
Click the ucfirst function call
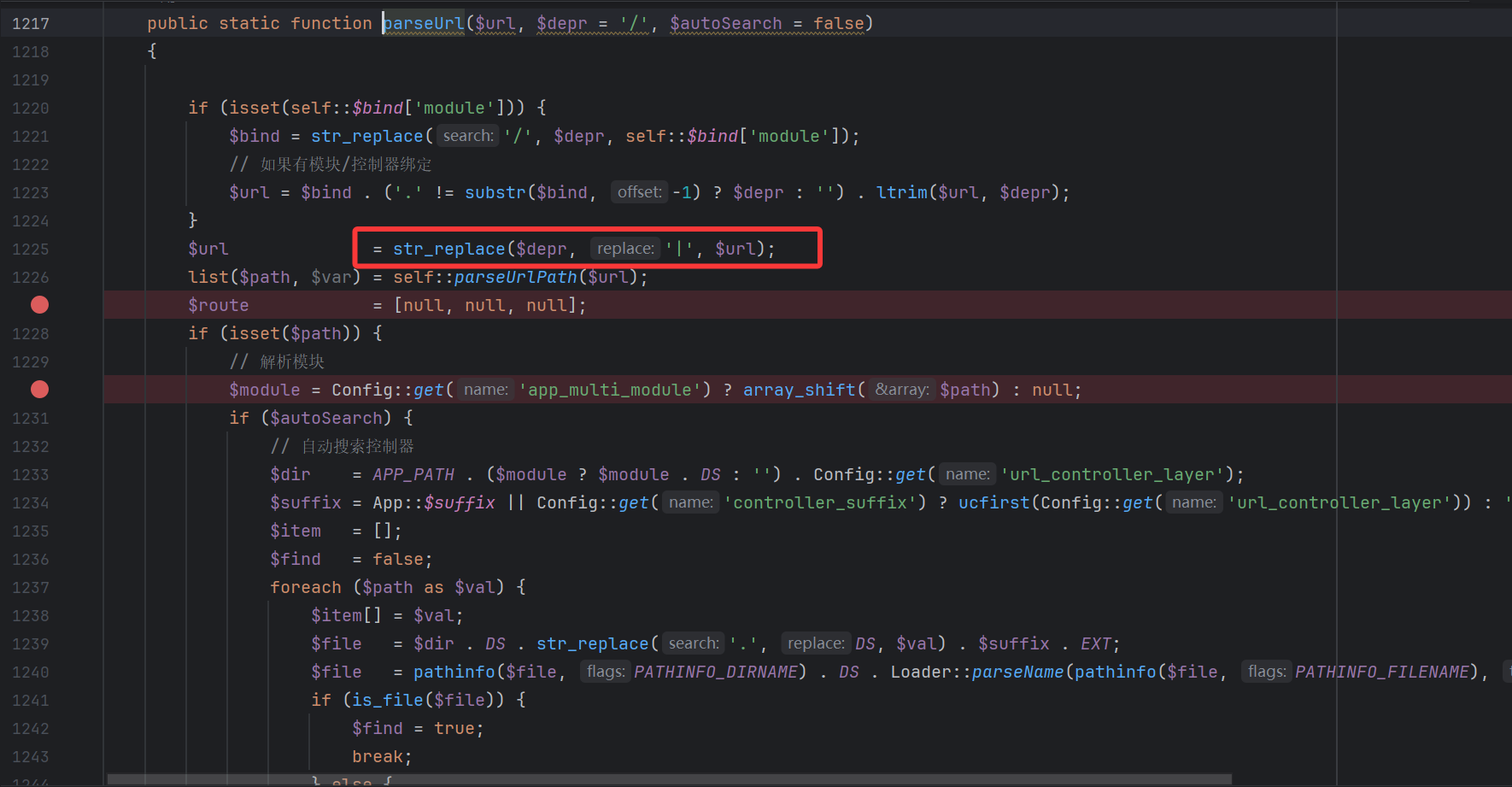click(993, 502)
